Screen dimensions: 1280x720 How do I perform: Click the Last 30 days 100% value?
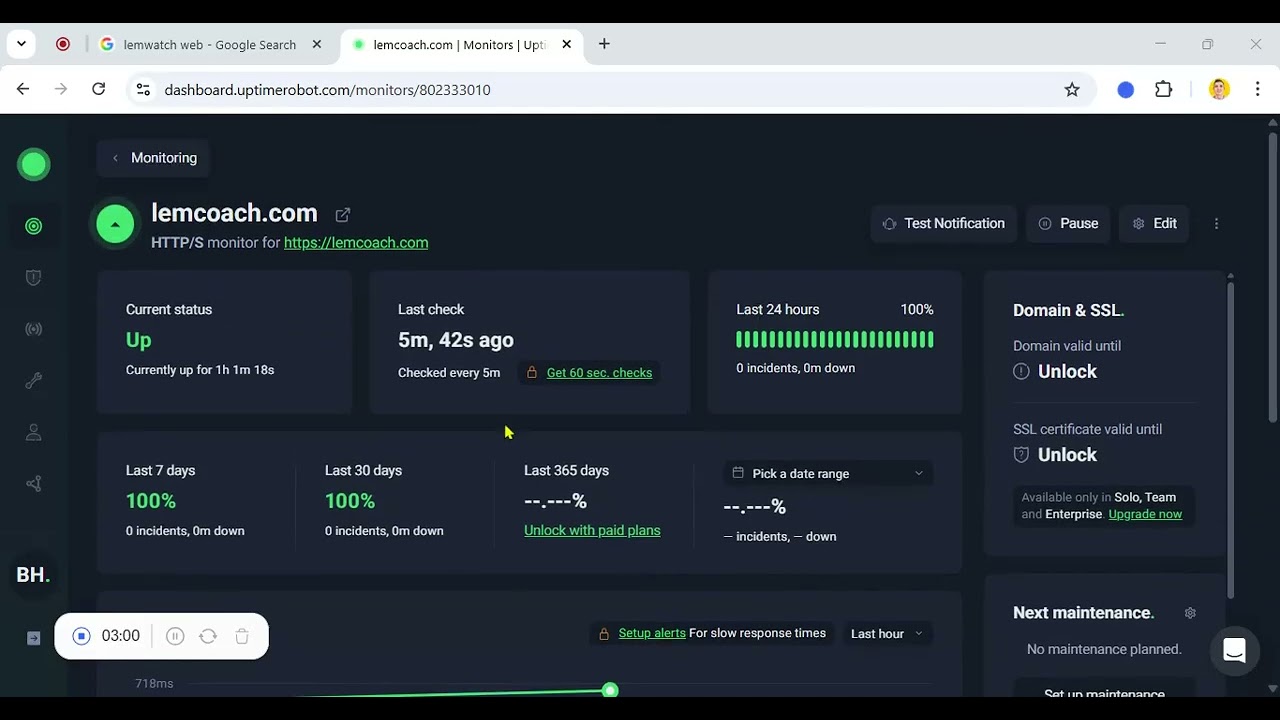tap(350, 501)
